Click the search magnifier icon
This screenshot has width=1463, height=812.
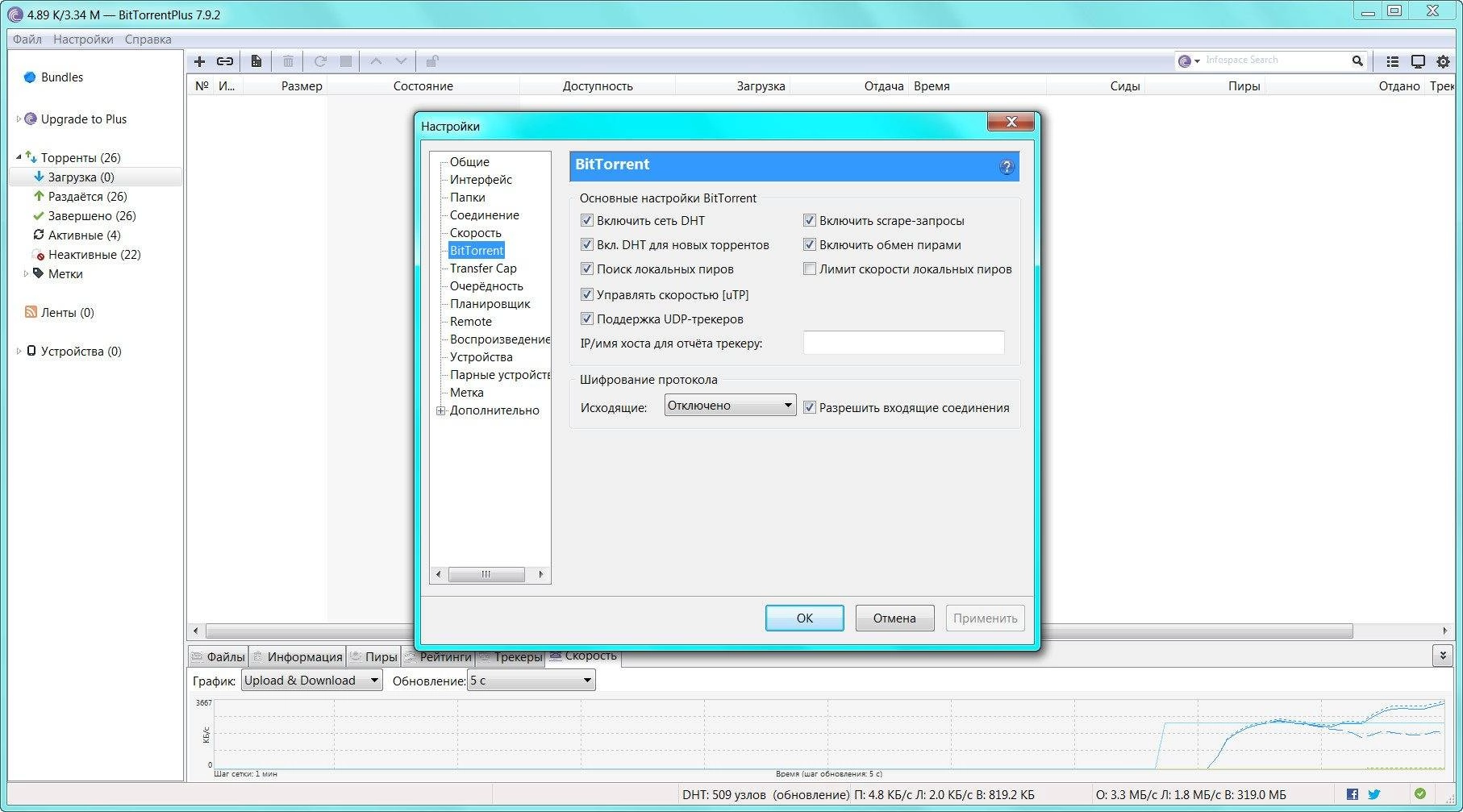(1357, 60)
